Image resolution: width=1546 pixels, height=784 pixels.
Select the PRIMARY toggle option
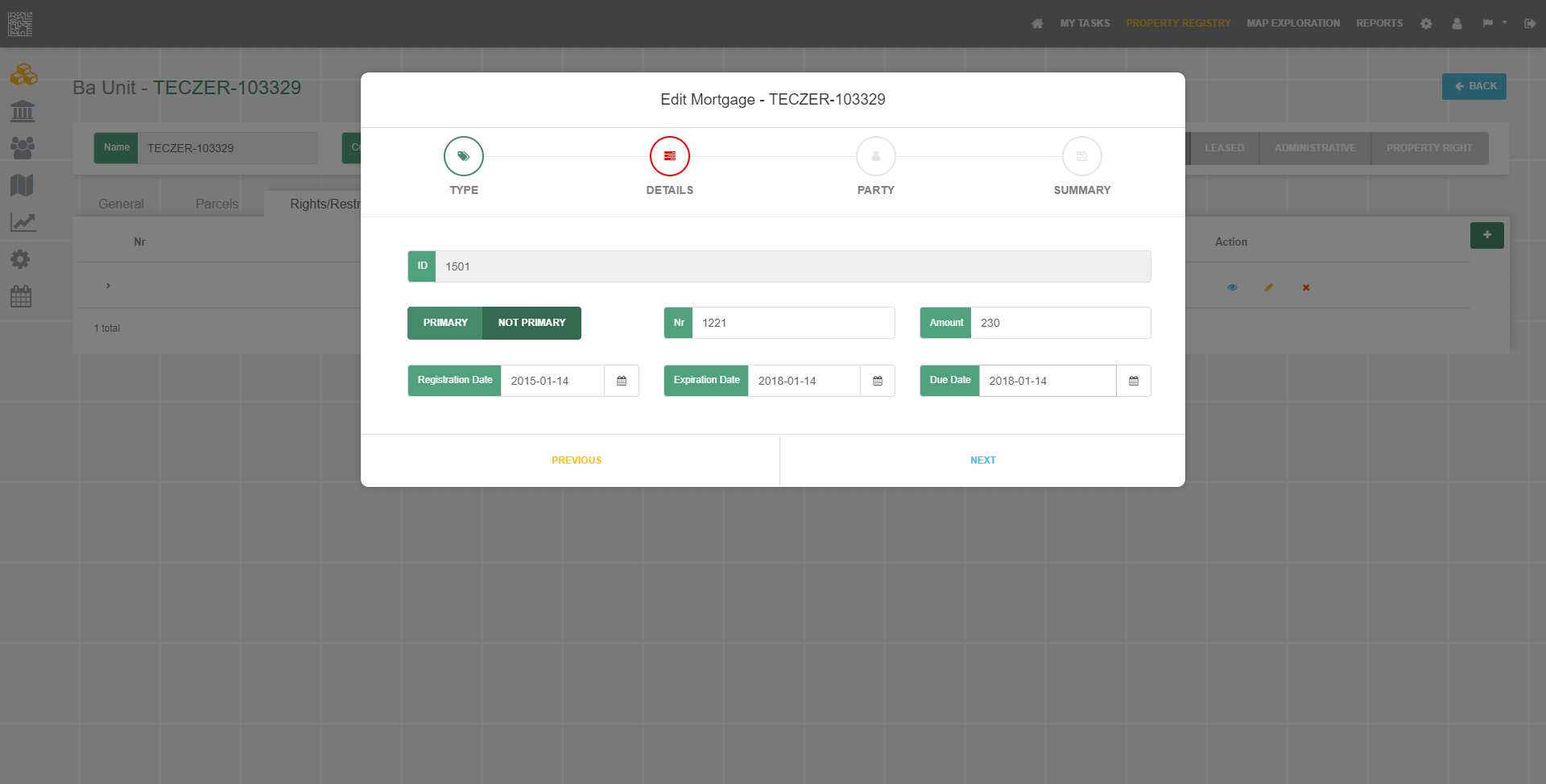[444, 323]
